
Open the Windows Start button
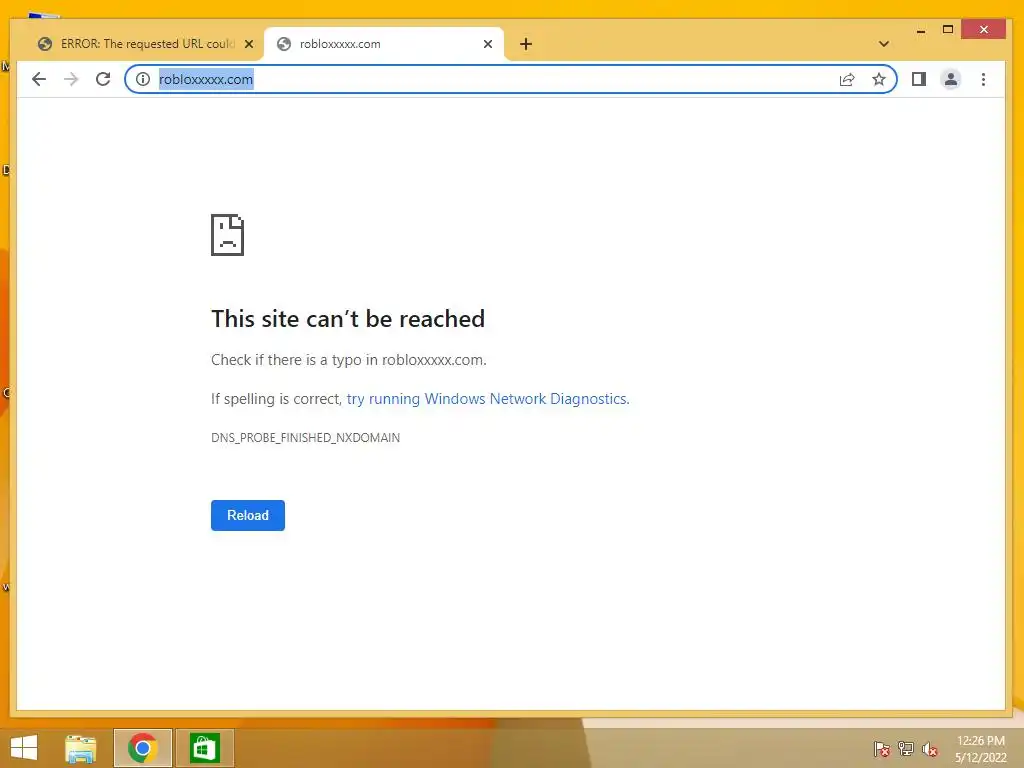pyautogui.click(x=24, y=748)
